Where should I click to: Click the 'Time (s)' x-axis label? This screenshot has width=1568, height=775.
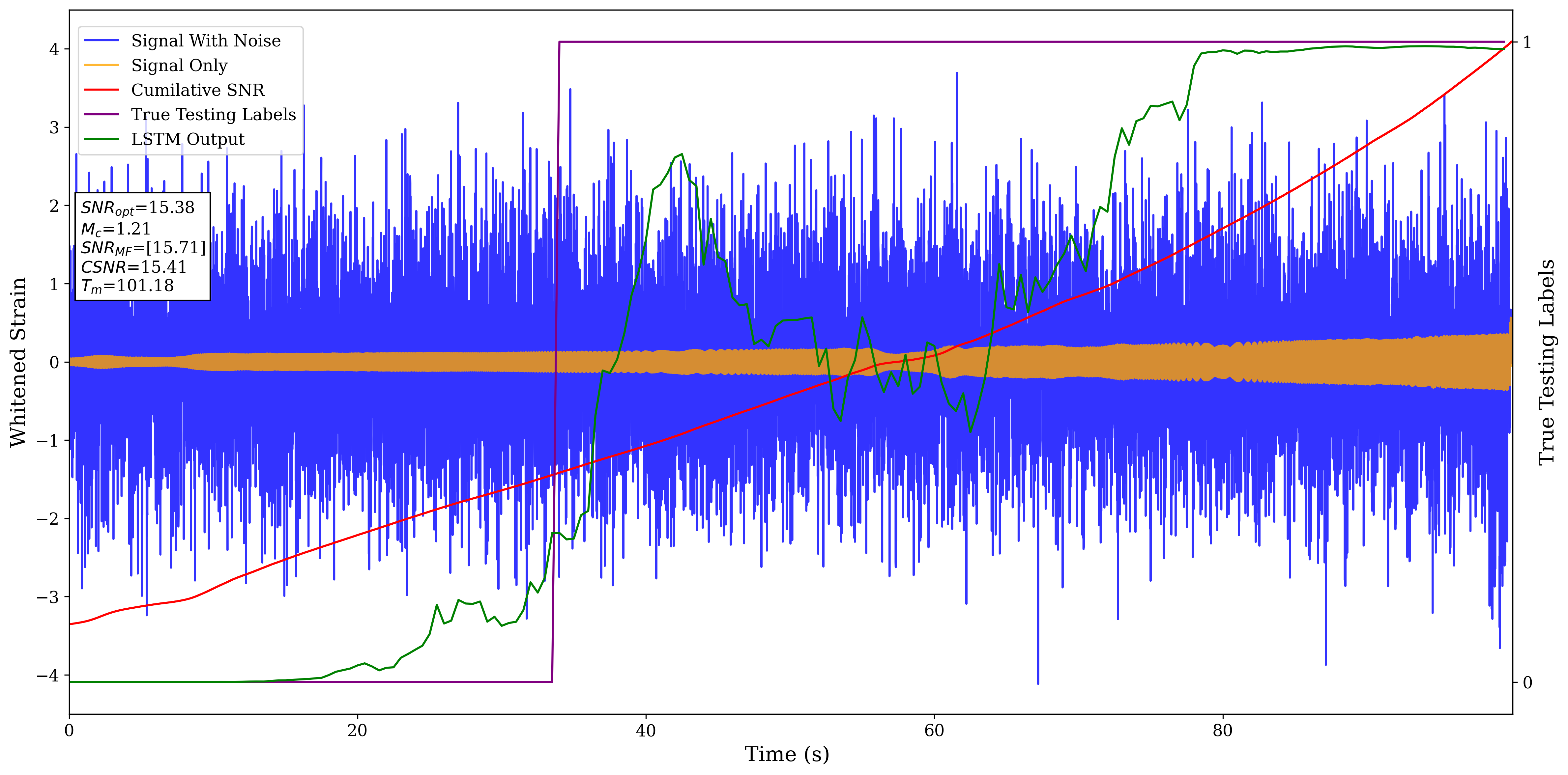click(x=786, y=754)
